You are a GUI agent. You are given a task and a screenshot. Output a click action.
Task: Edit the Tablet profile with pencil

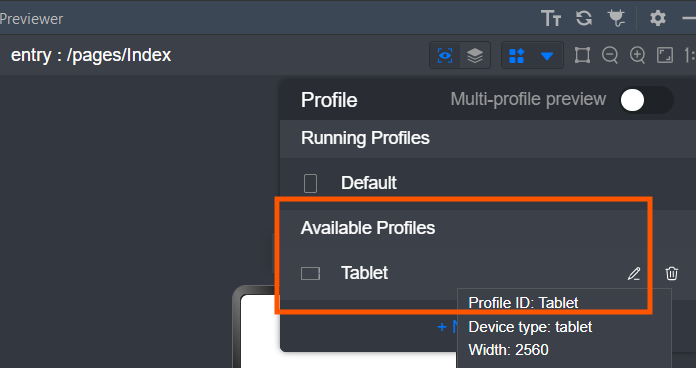(x=634, y=273)
